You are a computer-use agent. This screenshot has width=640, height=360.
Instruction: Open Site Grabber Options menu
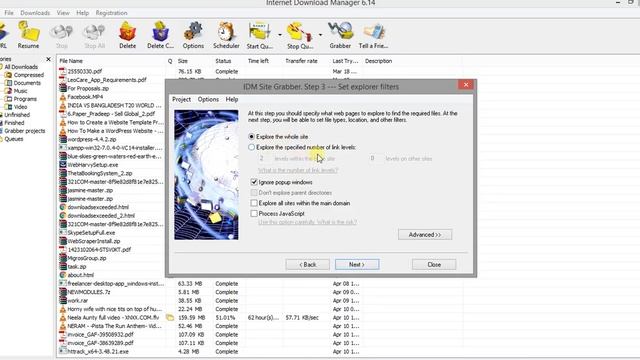[x=208, y=99]
